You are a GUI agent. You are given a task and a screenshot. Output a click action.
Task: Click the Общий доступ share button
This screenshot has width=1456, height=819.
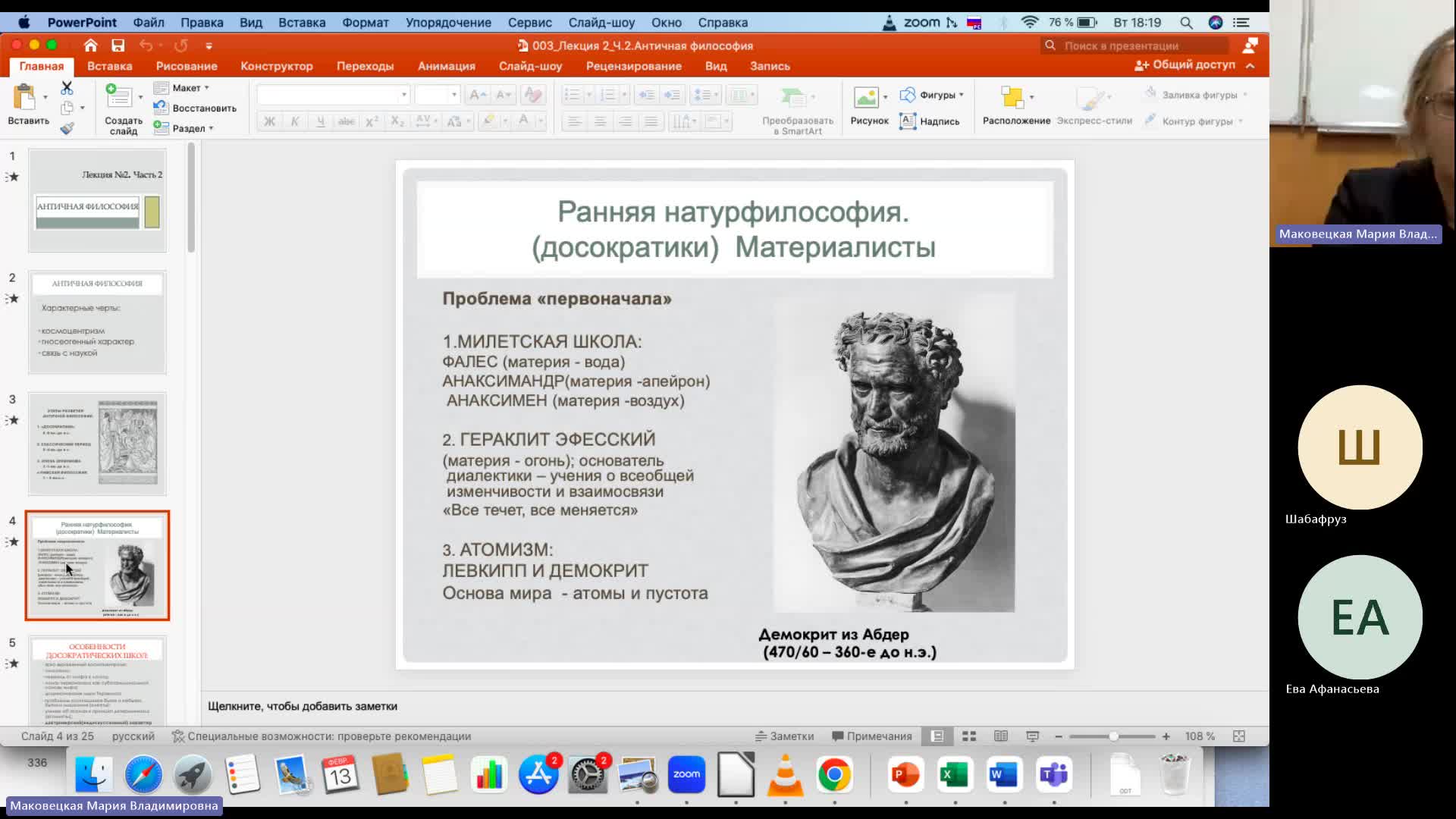coord(1185,65)
